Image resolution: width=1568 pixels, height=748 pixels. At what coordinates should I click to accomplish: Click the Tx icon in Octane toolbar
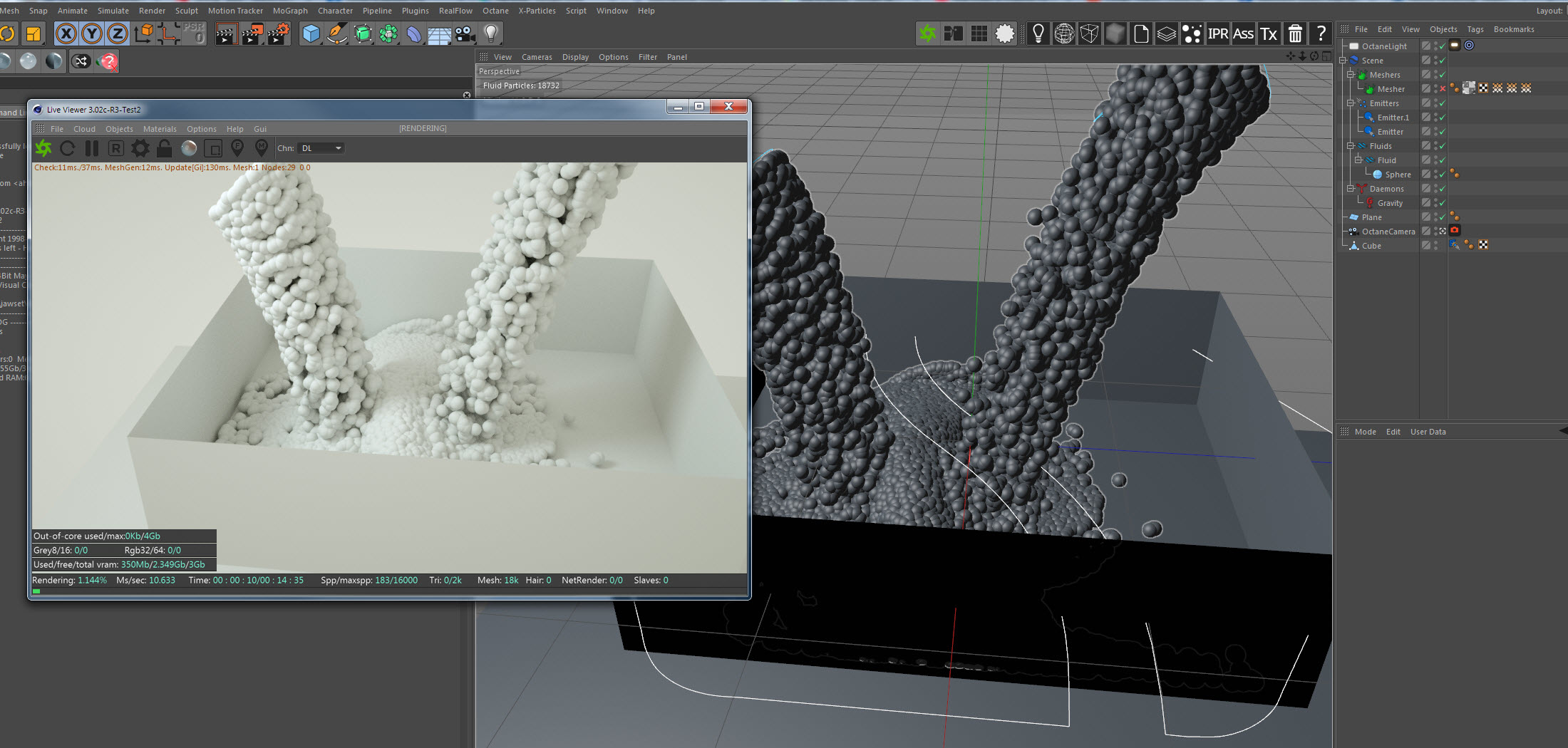(1269, 33)
